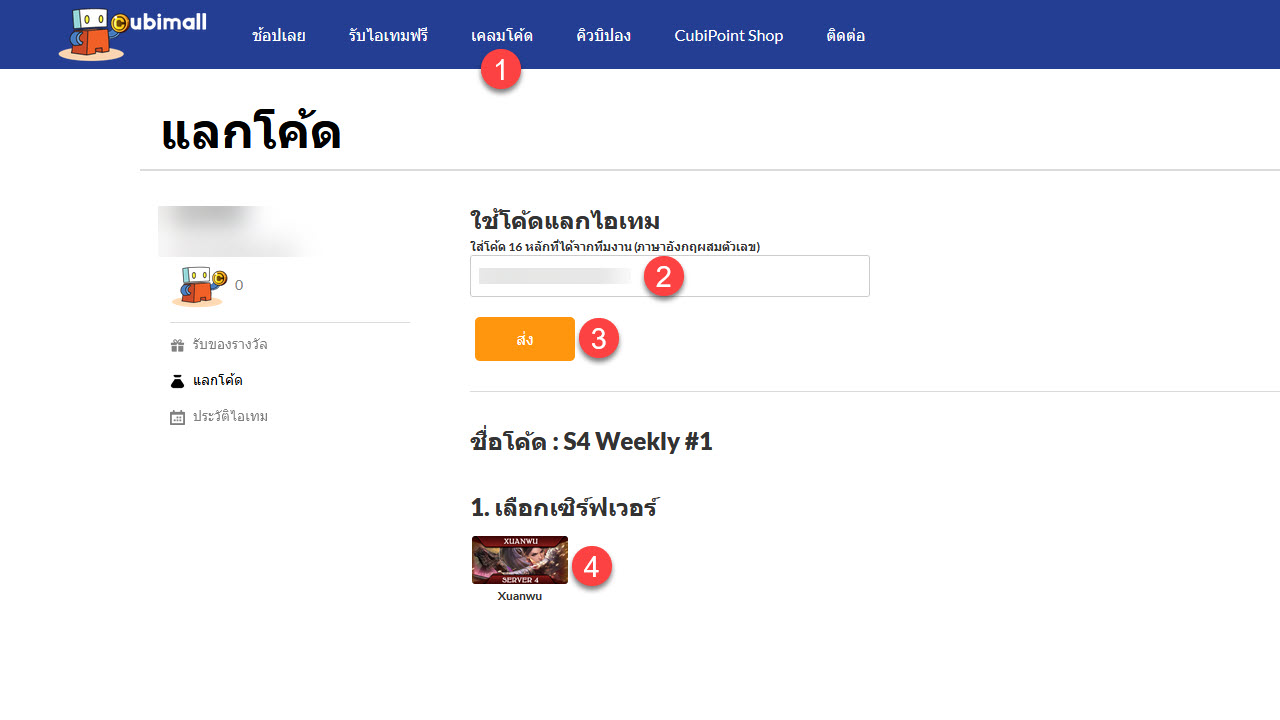
Task: Open the รับไอเทมฟรี menu item
Action: 388,36
